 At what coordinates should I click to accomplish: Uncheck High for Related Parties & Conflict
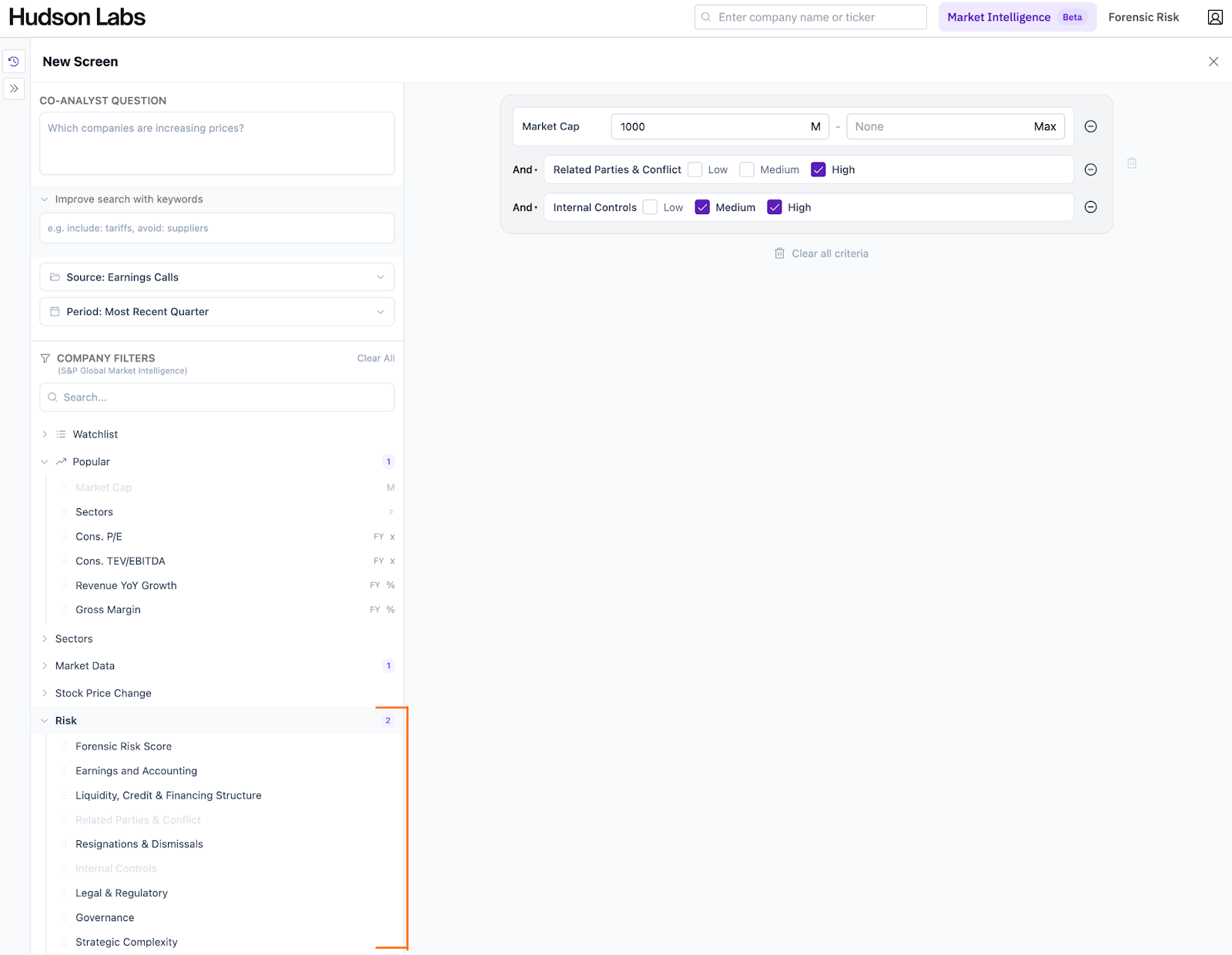(819, 169)
